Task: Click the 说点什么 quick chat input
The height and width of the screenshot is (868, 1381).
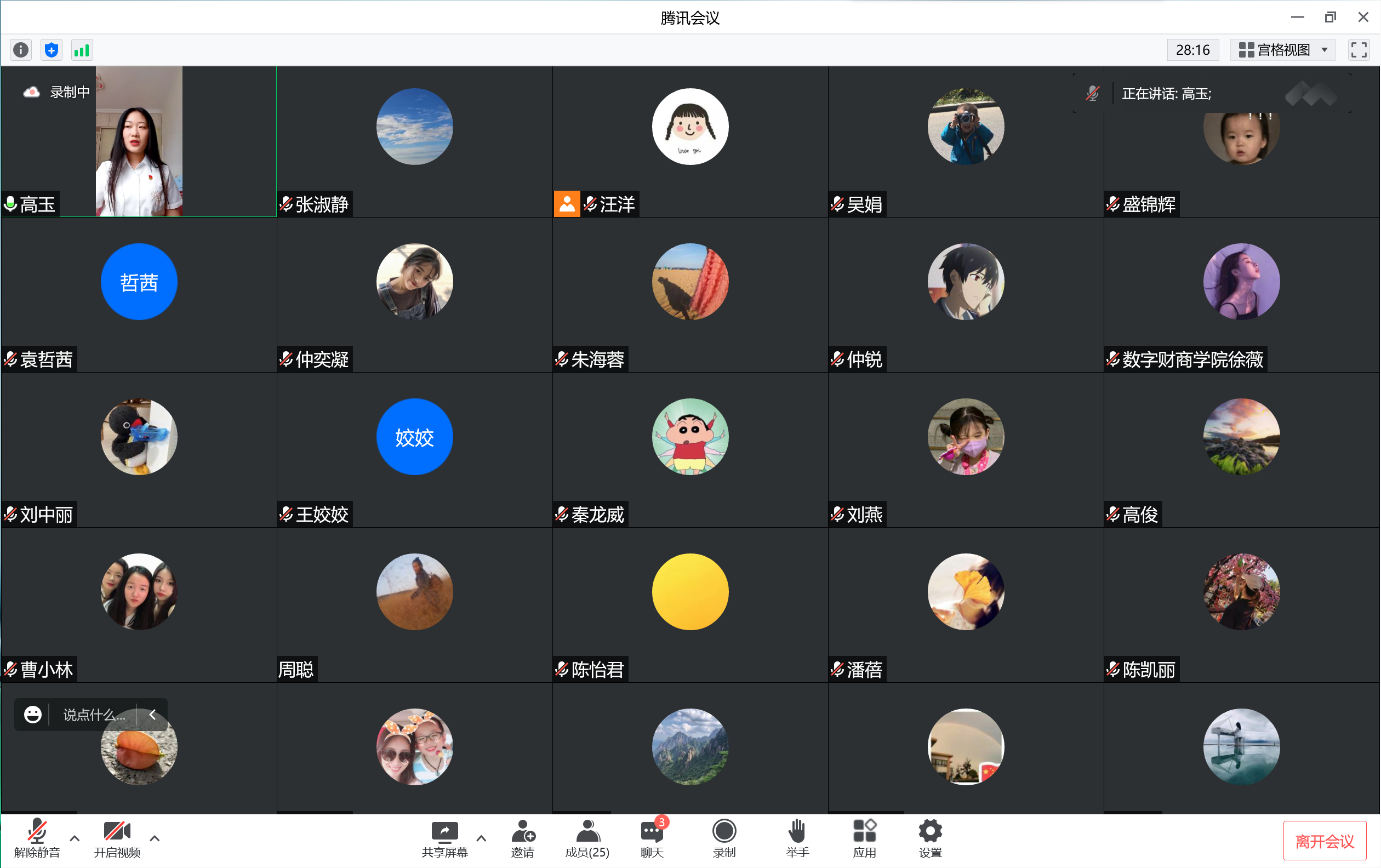Action: tap(94, 715)
